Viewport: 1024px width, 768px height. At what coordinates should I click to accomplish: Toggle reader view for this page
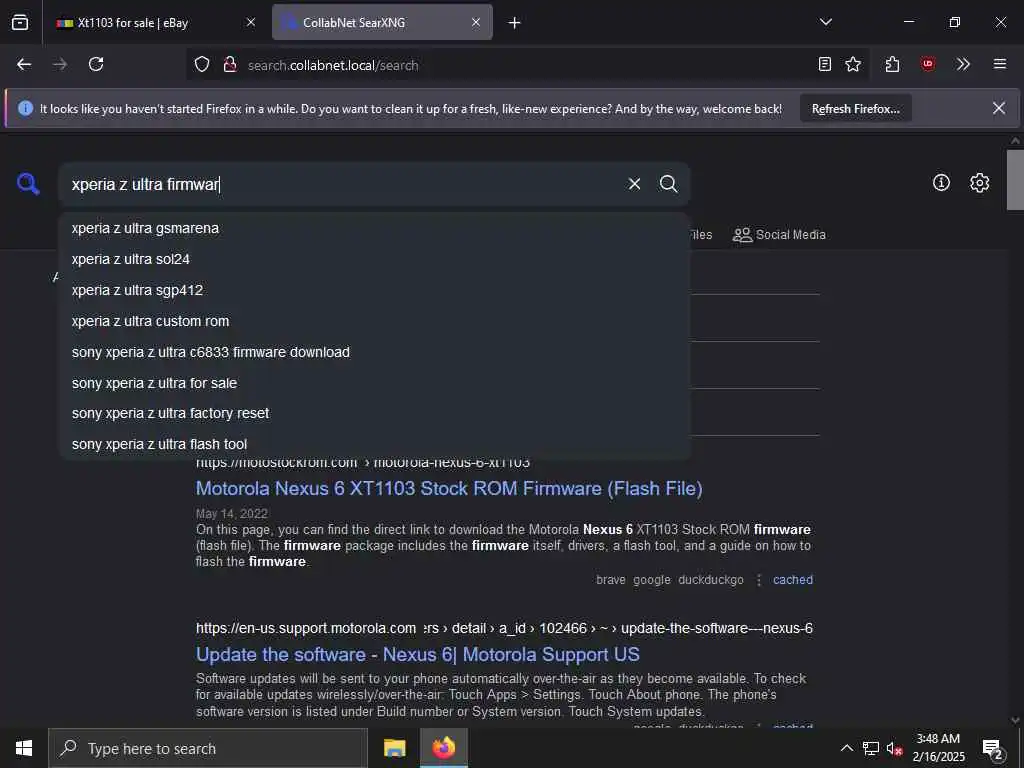click(x=825, y=64)
